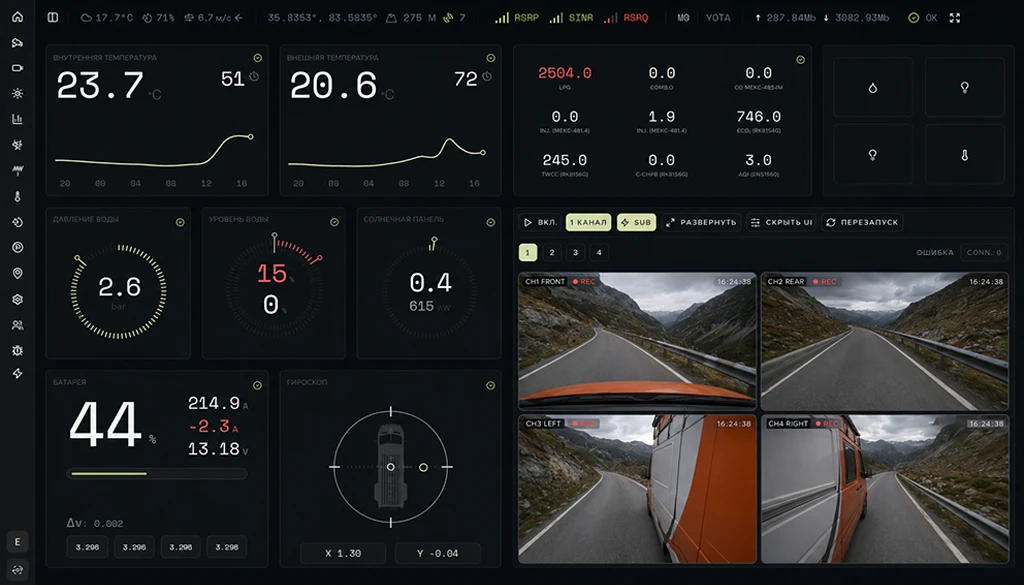Toggle the water drop switch tile
Screen dimensions: 1024x585
coord(873,87)
